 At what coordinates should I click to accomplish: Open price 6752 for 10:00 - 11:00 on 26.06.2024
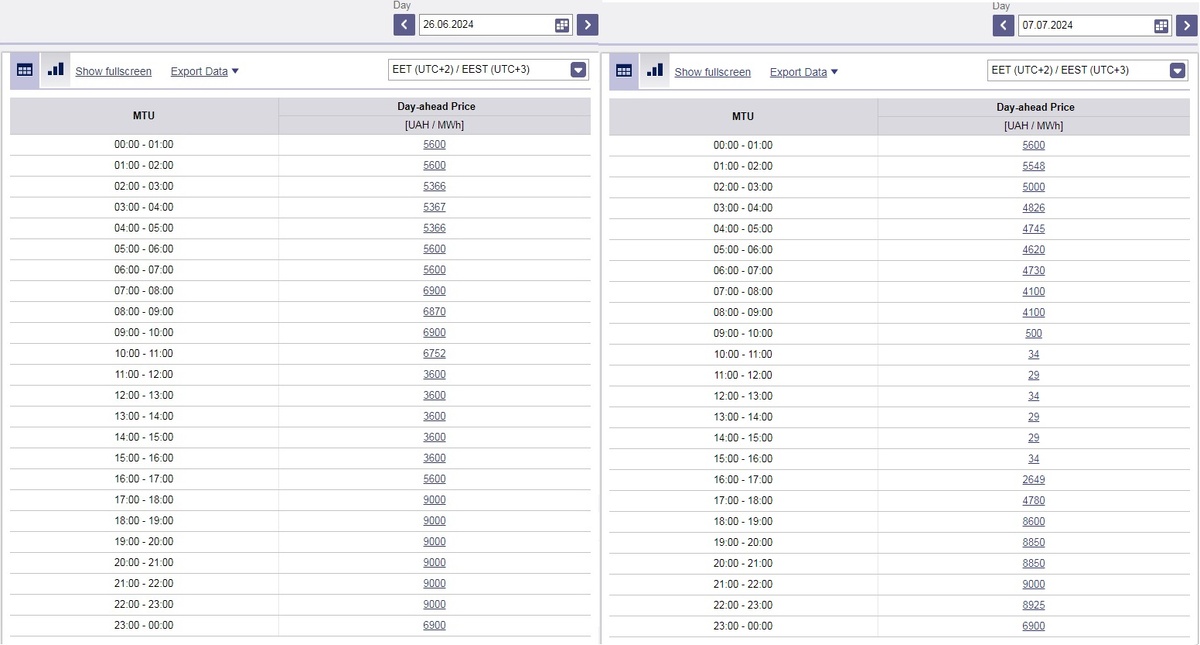[x=435, y=354]
